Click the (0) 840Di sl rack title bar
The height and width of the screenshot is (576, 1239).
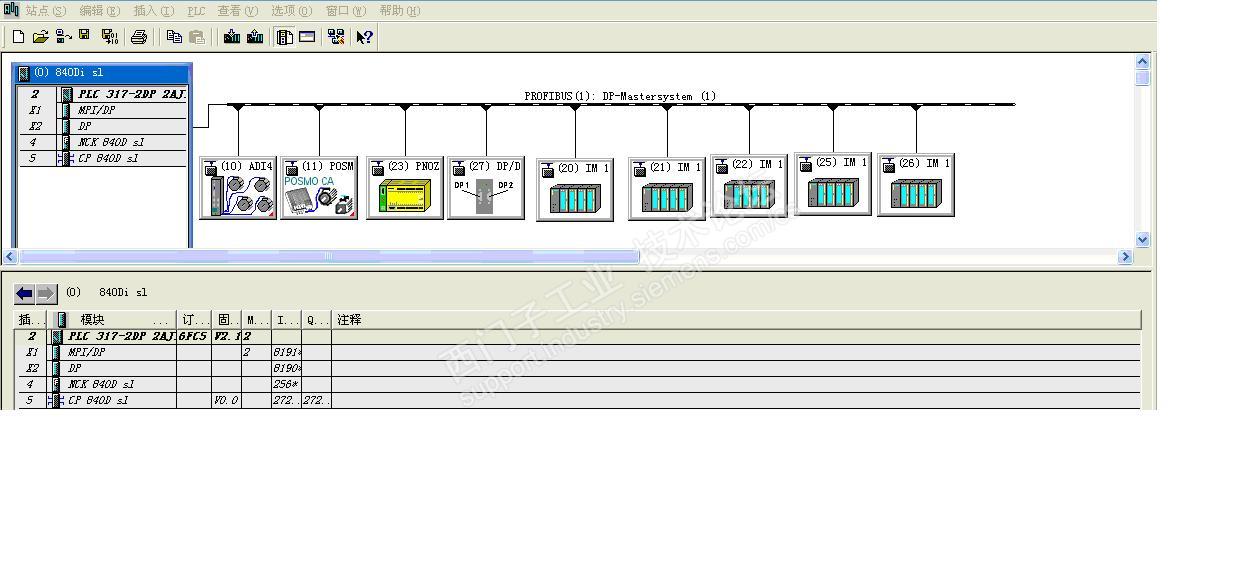pyautogui.click(x=102, y=73)
